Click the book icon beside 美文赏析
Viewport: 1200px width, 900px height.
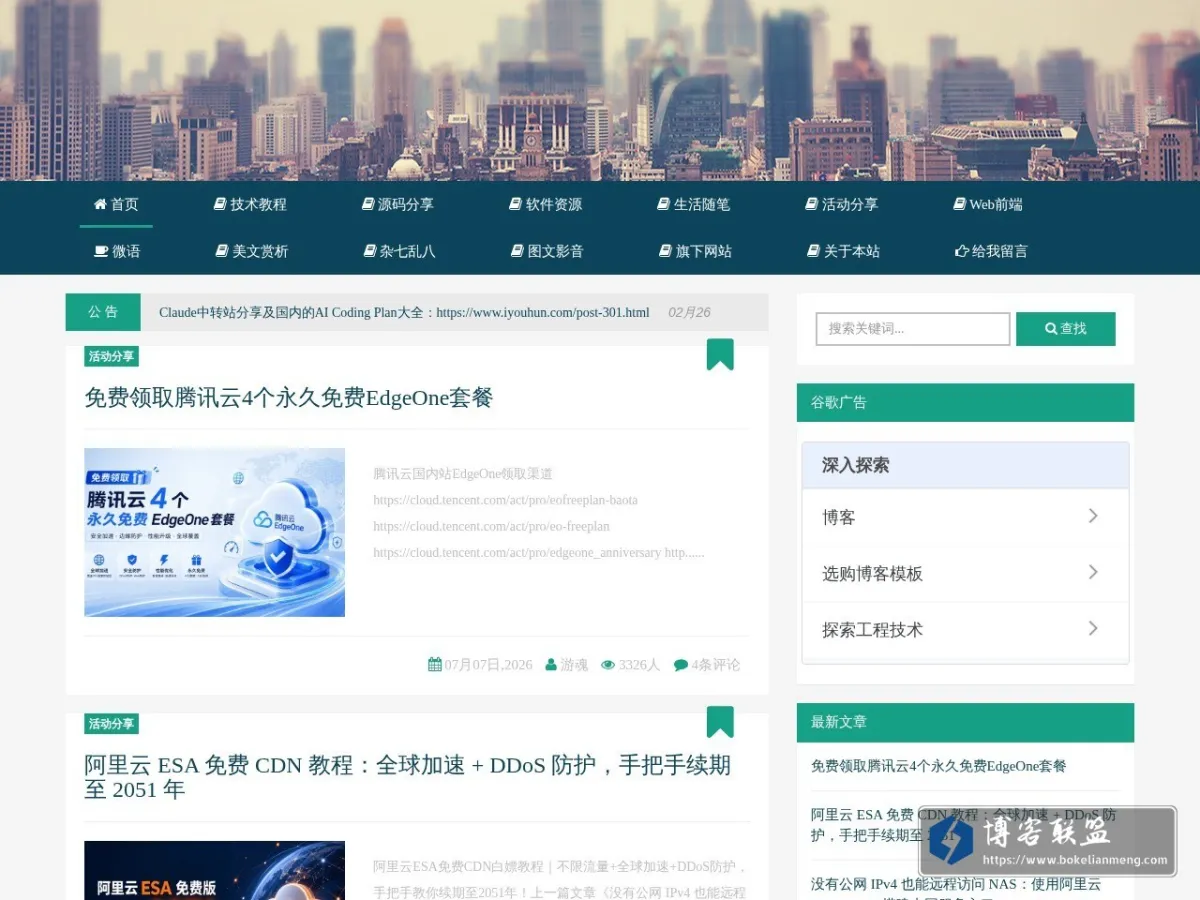tap(222, 251)
